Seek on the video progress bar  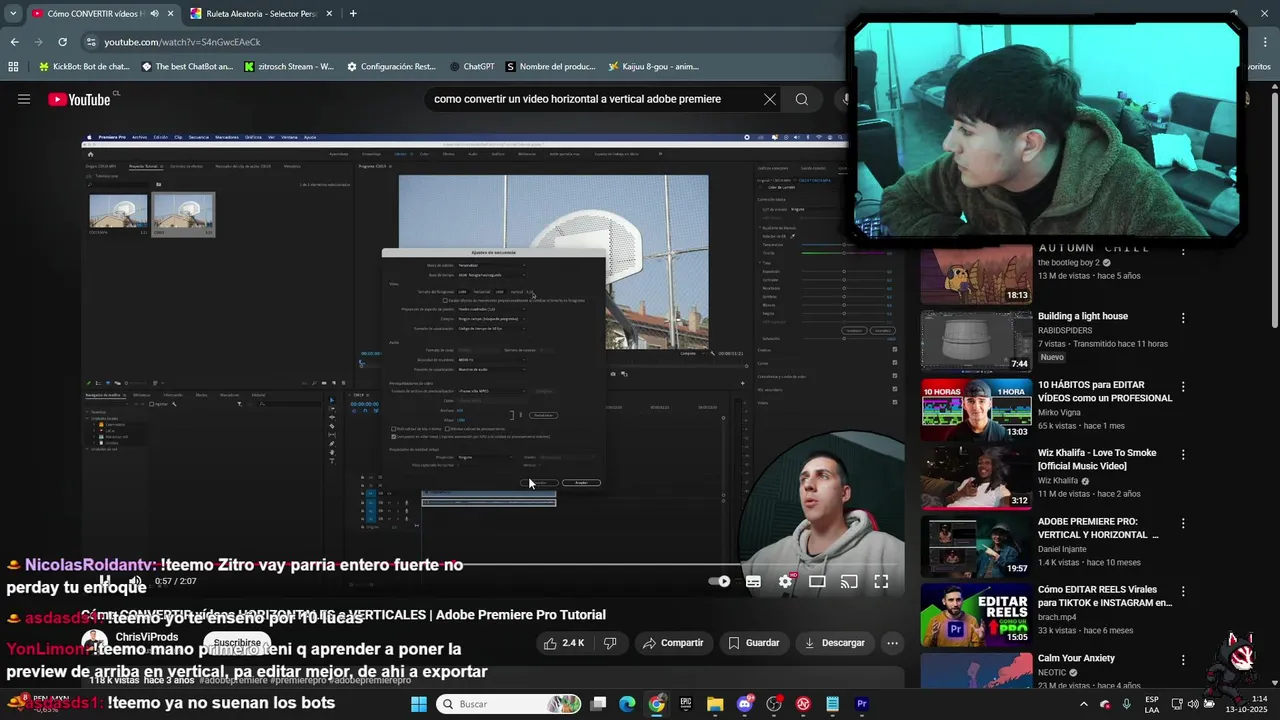(492, 565)
